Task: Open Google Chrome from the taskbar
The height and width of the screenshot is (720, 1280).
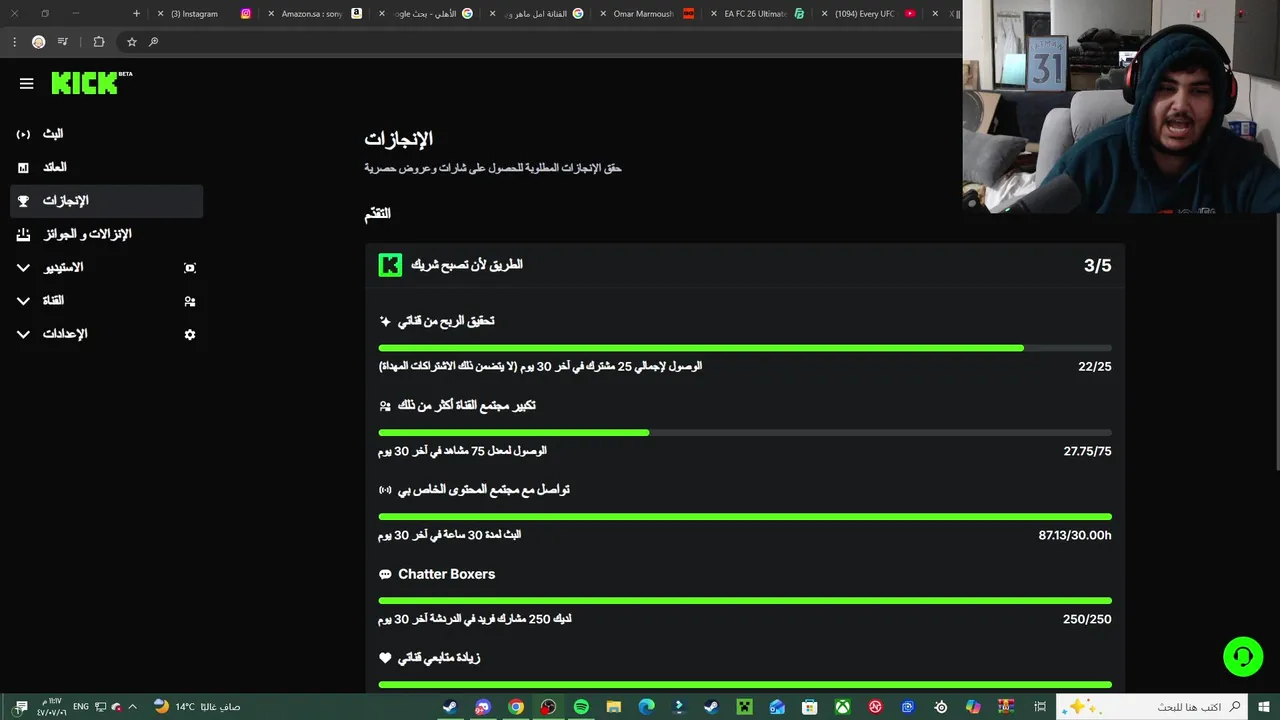Action: pos(516,707)
